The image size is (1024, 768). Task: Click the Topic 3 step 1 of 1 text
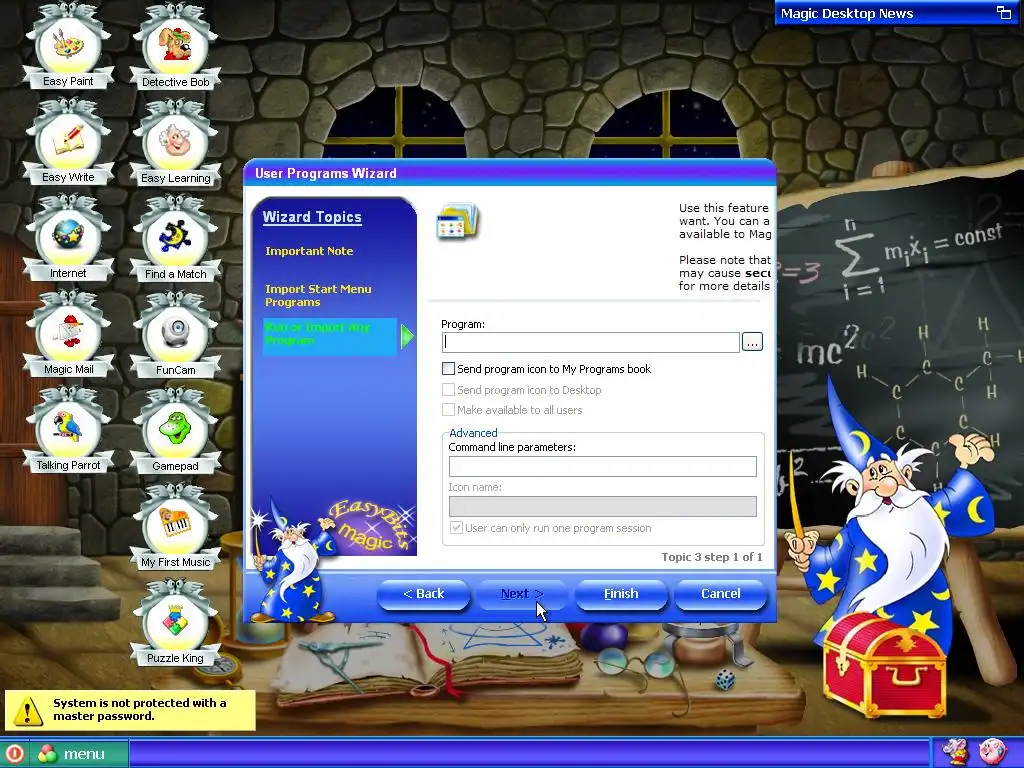coord(712,557)
